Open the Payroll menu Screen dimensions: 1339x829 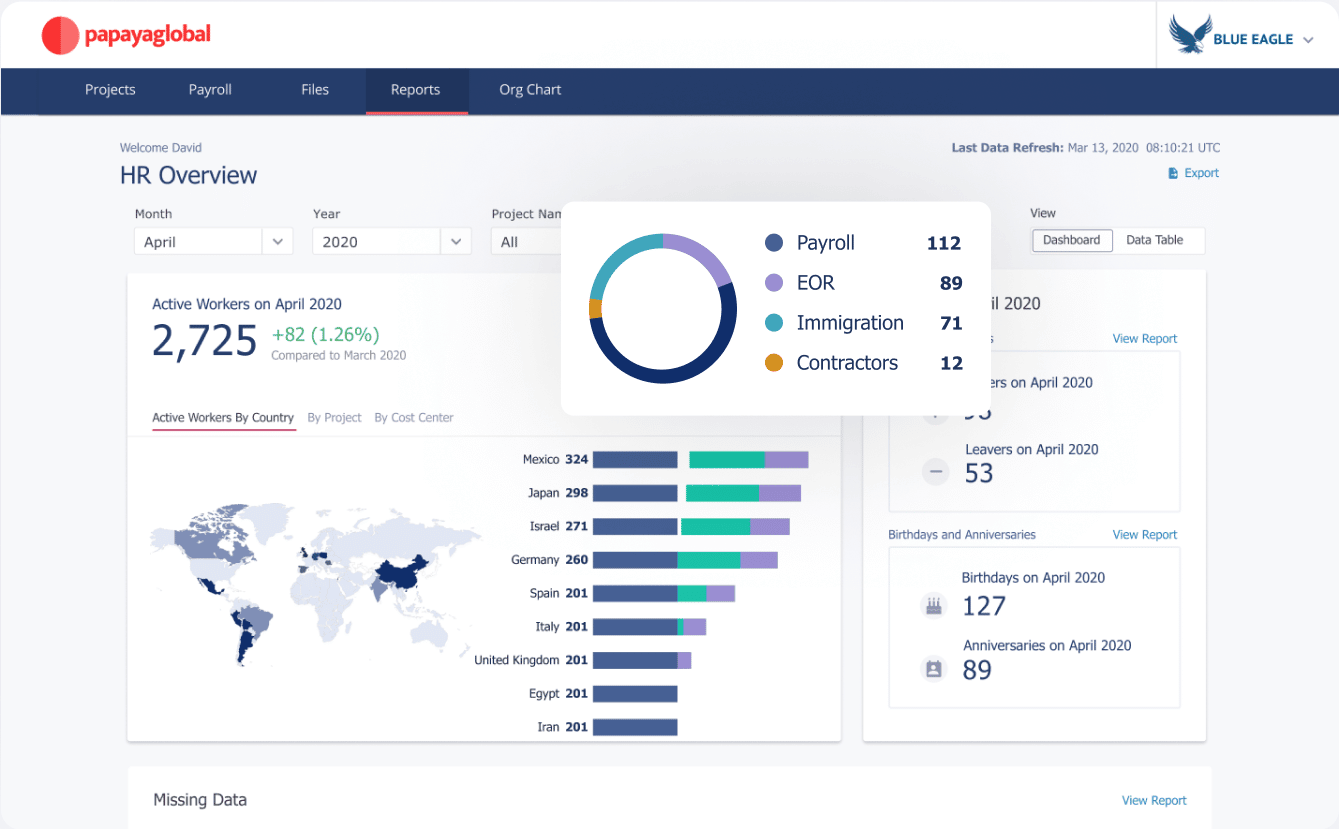tap(210, 89)
